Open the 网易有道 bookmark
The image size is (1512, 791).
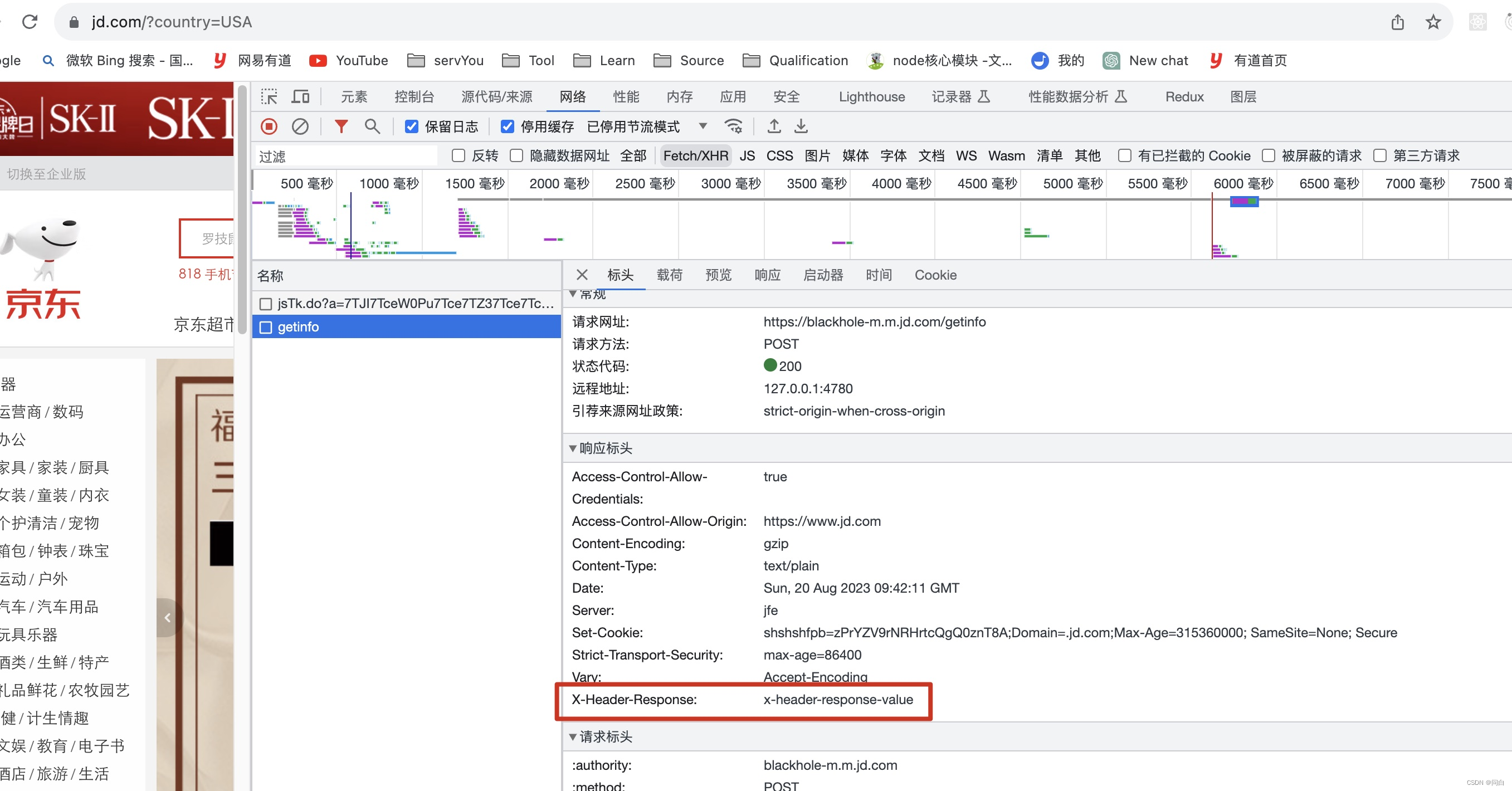[x=252, y=61]
